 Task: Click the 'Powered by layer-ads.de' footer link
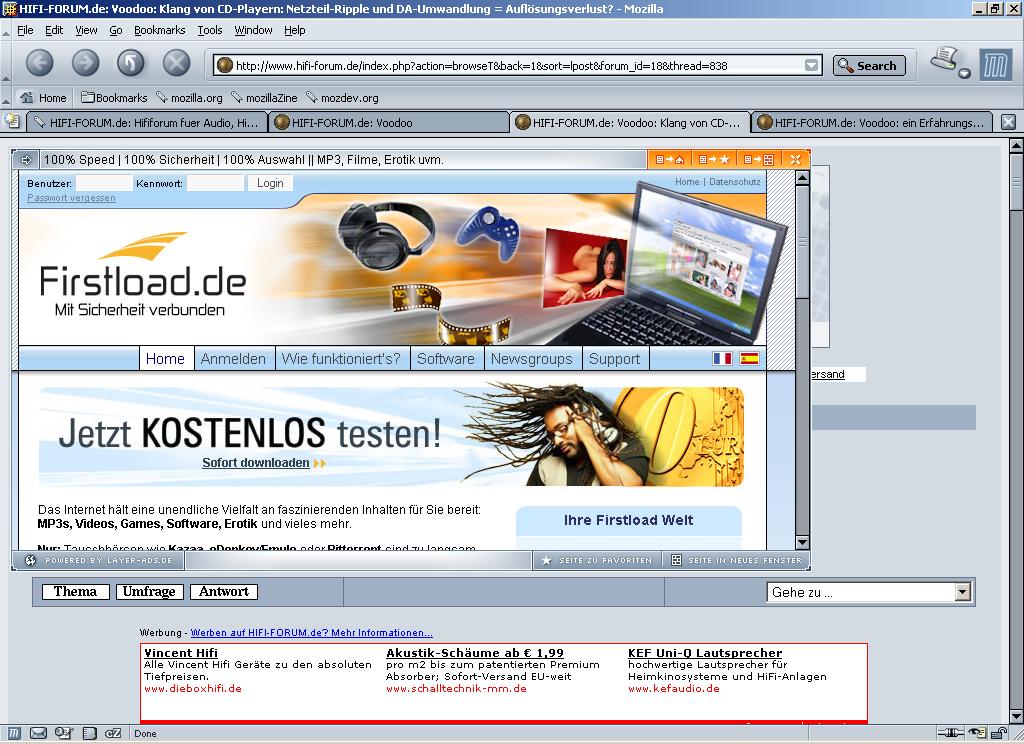pyautogui.click(x=99, y=560)
